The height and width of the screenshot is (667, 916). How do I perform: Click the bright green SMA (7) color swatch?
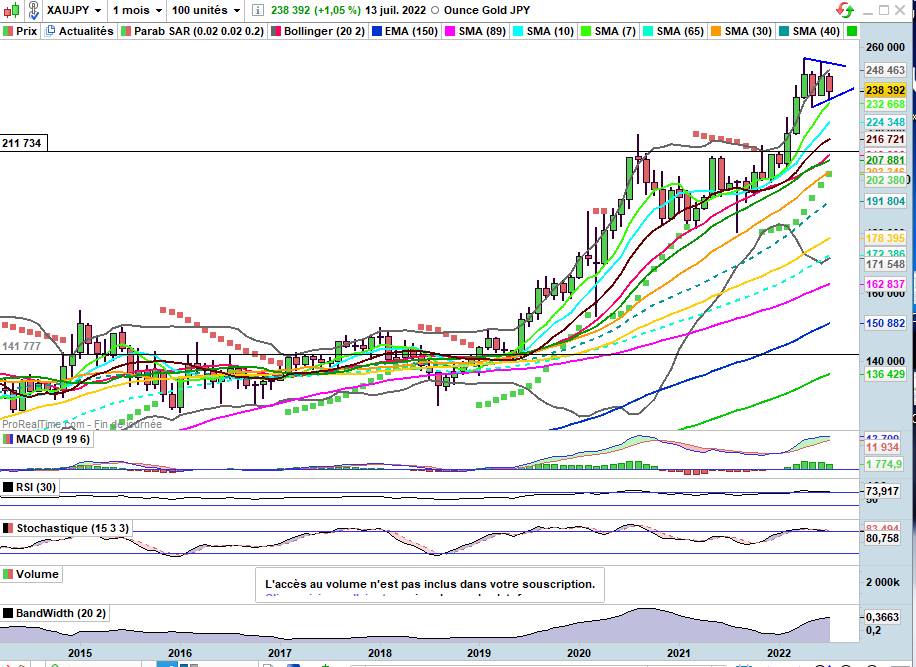click(587, 31)
